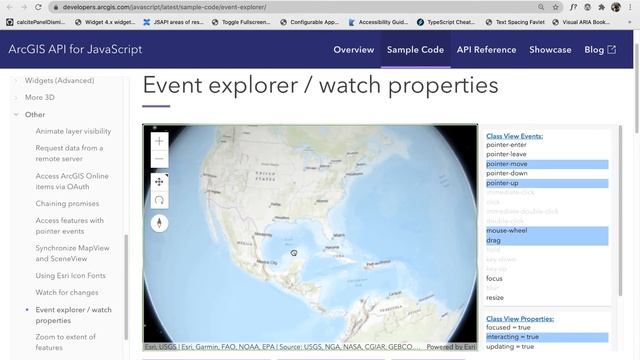Zoom out on the globe map
Screen dimensions: 640x360
tap(159, 159)
